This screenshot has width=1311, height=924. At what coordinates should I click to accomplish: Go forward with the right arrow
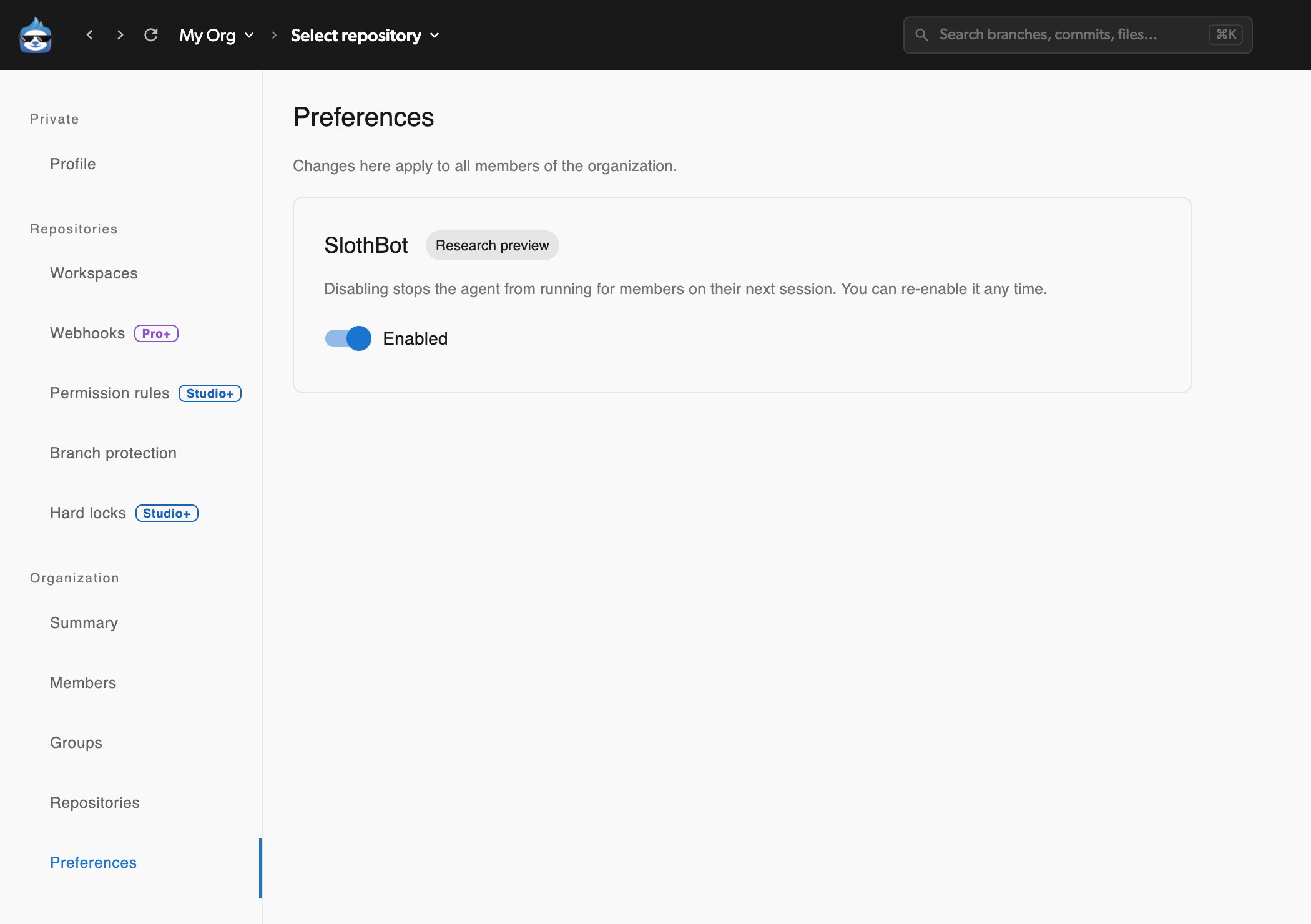(x=120, y=35)
